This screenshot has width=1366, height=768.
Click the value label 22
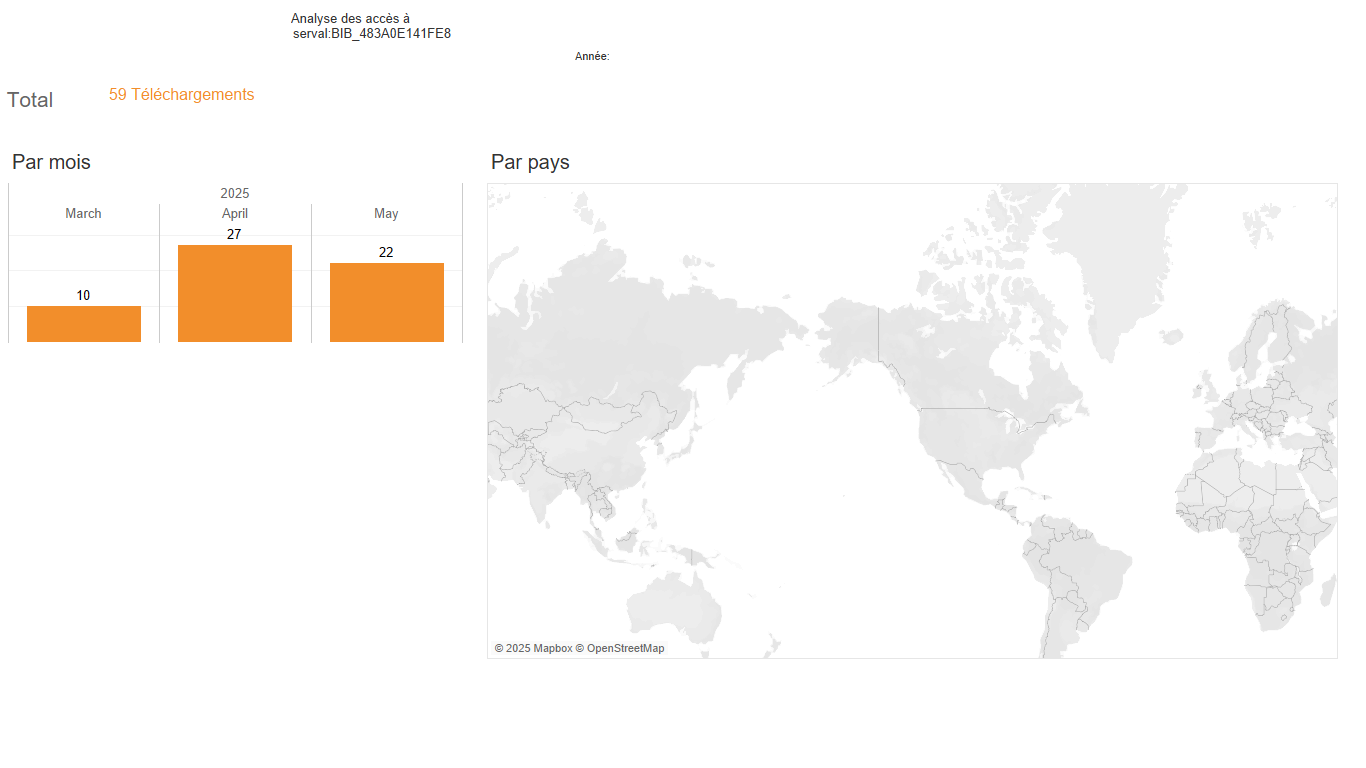(x=386, y=252)
